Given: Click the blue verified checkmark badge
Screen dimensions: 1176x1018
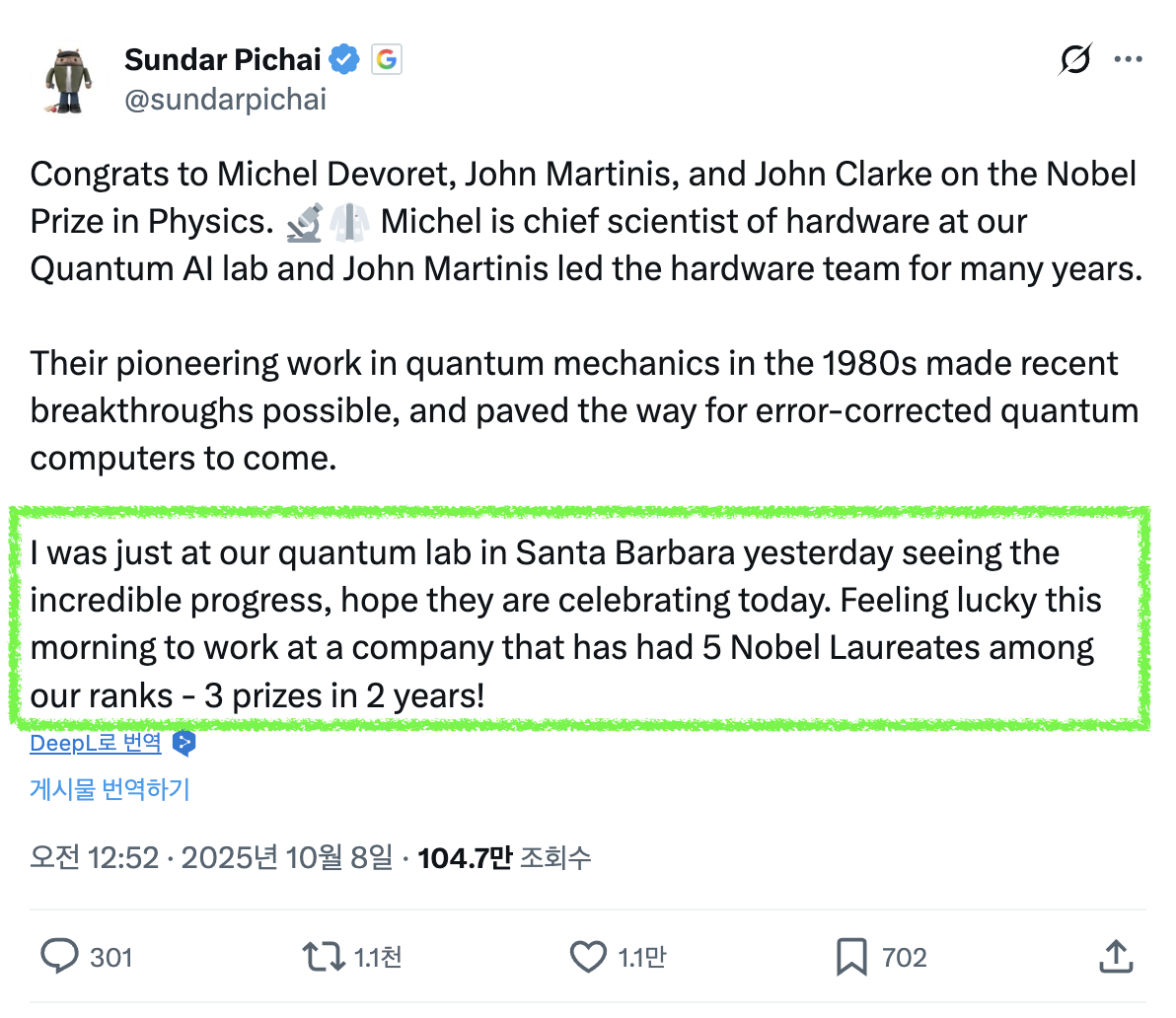Looking at the screenshot, I should 344,60.
